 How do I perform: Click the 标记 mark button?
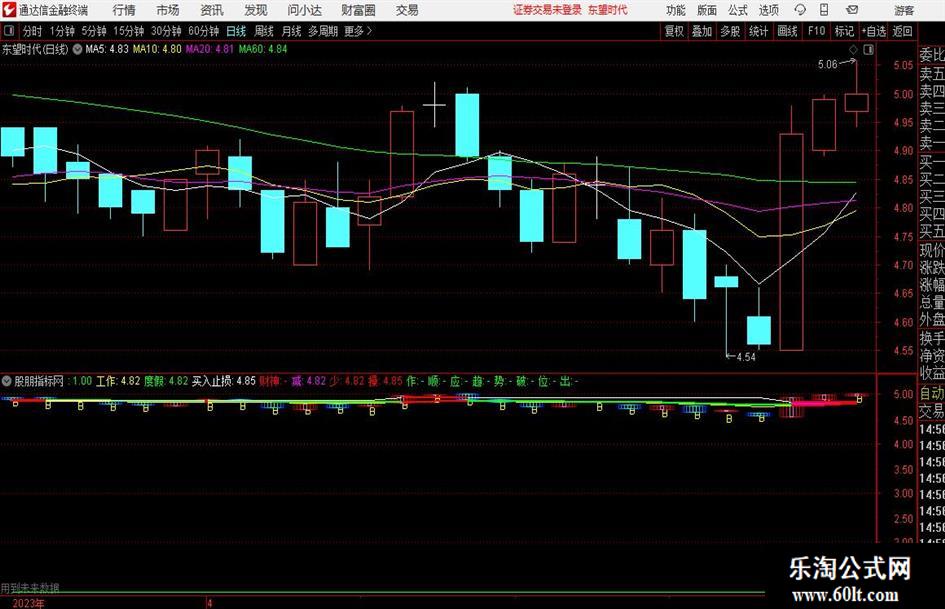pyautogui.click(x=844, y=31)
